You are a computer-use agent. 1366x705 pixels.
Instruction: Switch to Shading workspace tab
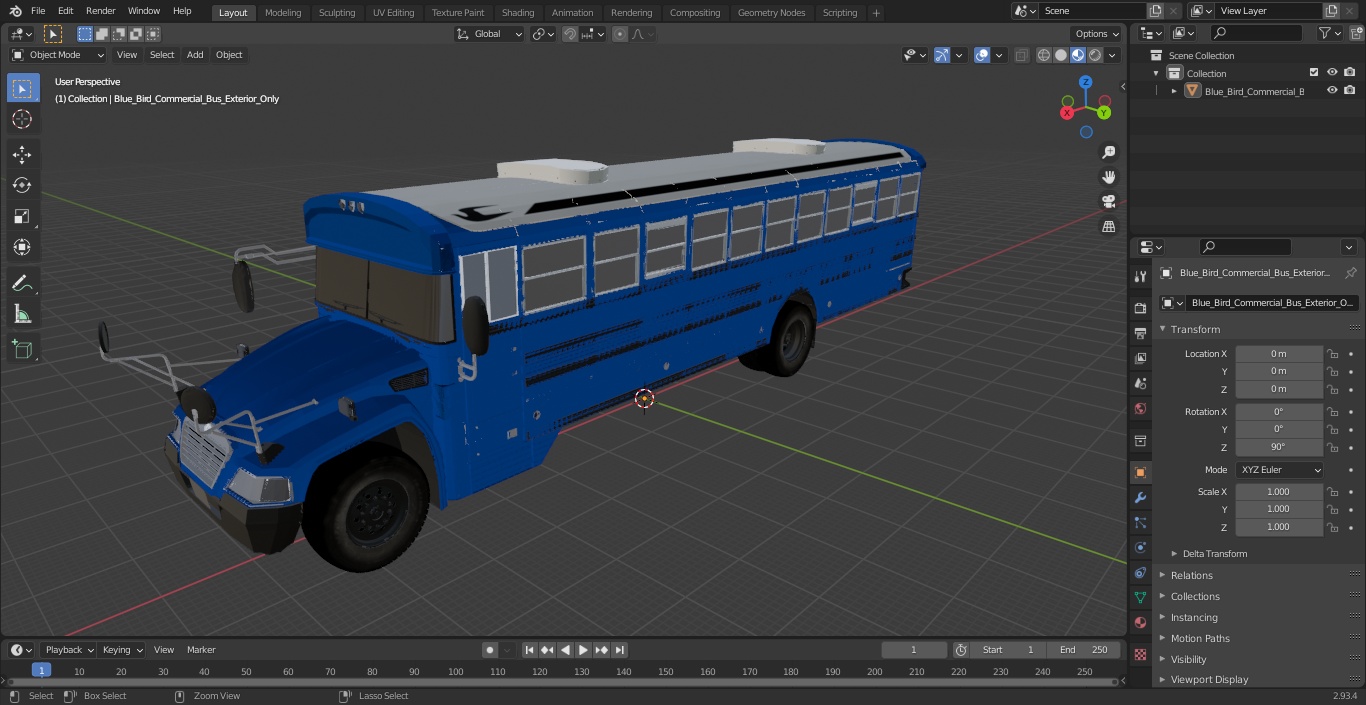(x=518, y=13)
